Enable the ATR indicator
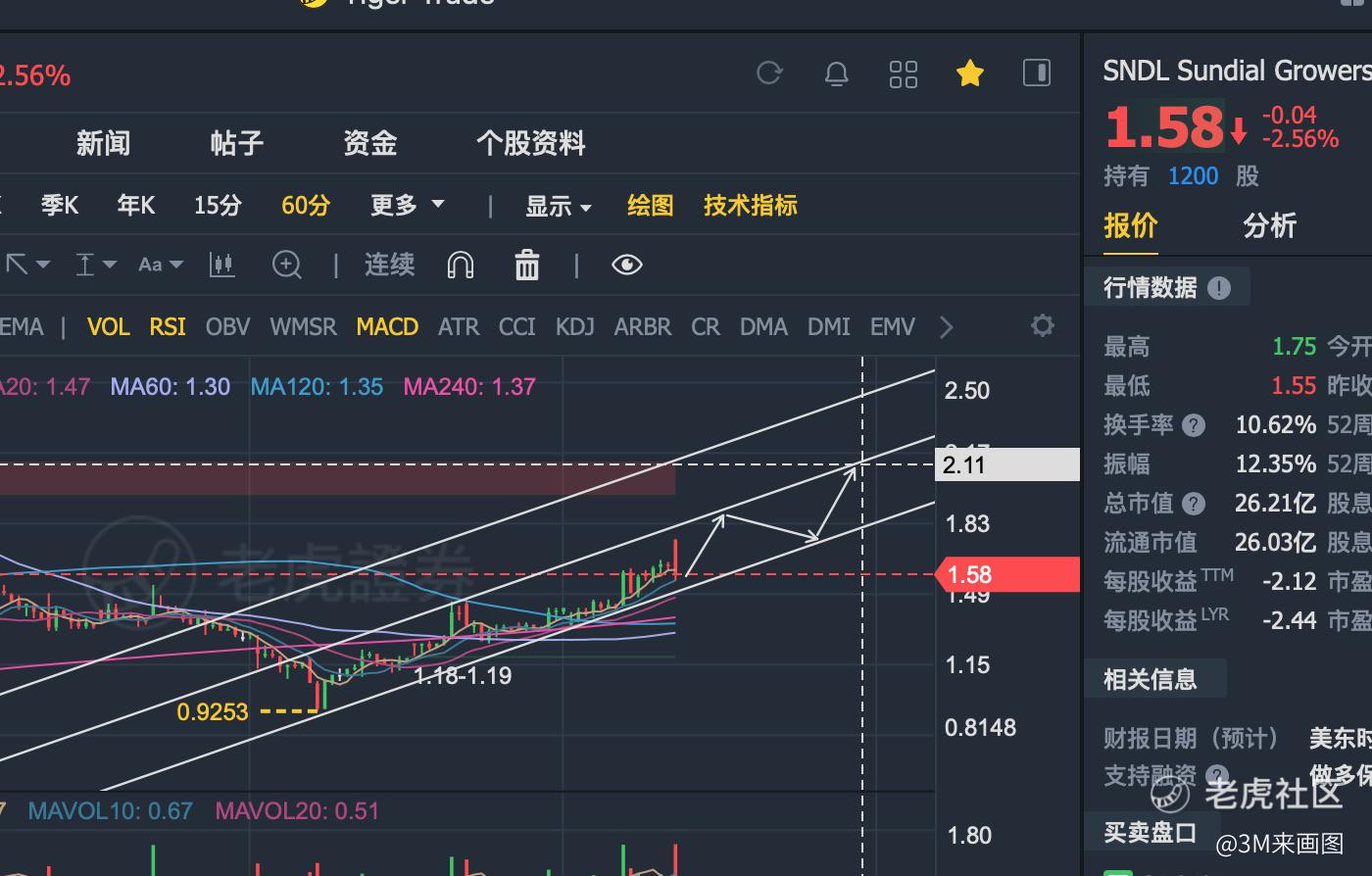The width and height of the screenshot is (1372, 876). point(459,326)
